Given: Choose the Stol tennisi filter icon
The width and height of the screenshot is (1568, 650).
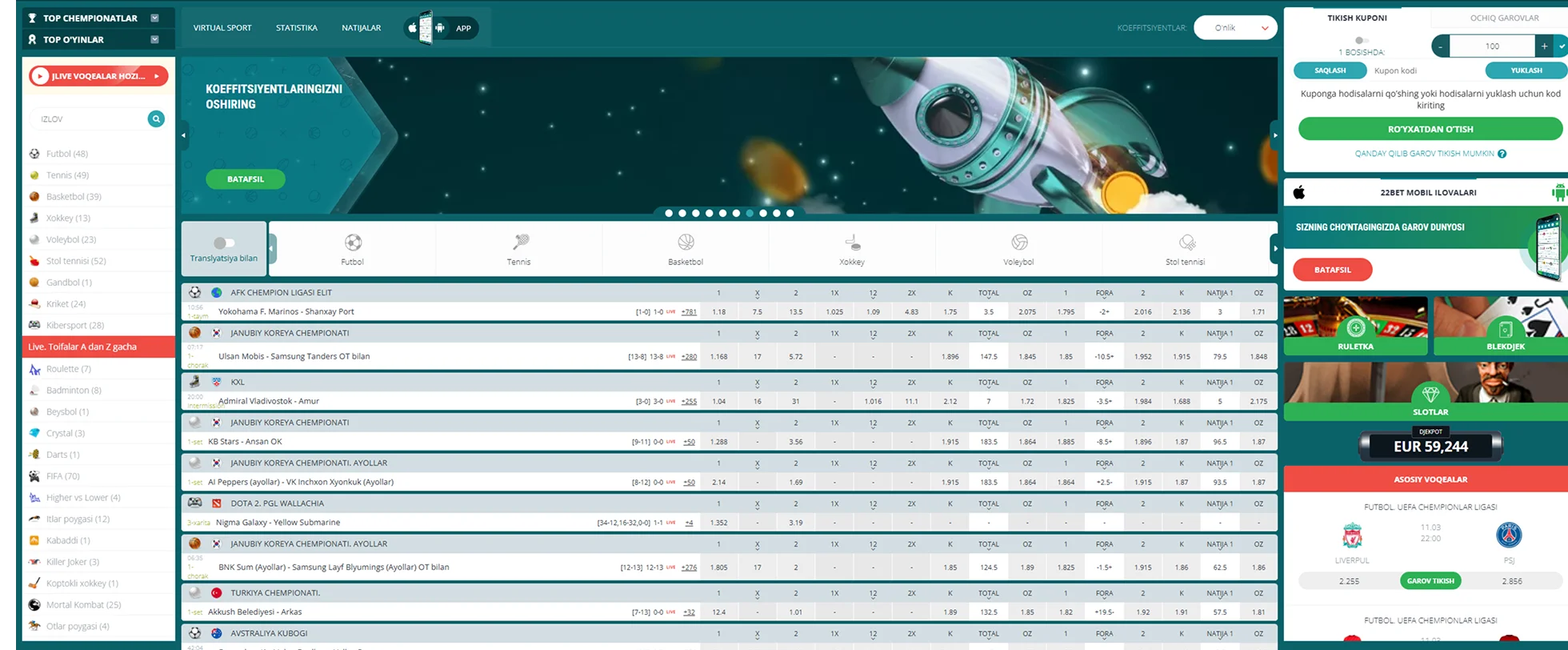Looking at the screenshot, I should (x=1186, y=242).
